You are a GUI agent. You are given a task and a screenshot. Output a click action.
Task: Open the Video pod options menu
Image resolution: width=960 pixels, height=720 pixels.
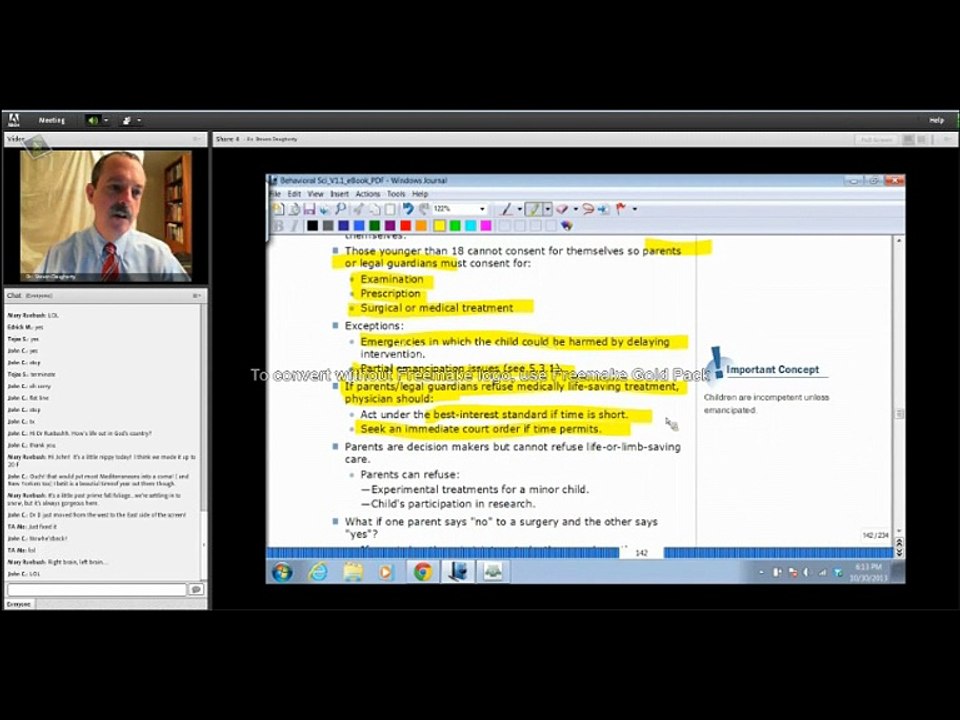point(197,139)
